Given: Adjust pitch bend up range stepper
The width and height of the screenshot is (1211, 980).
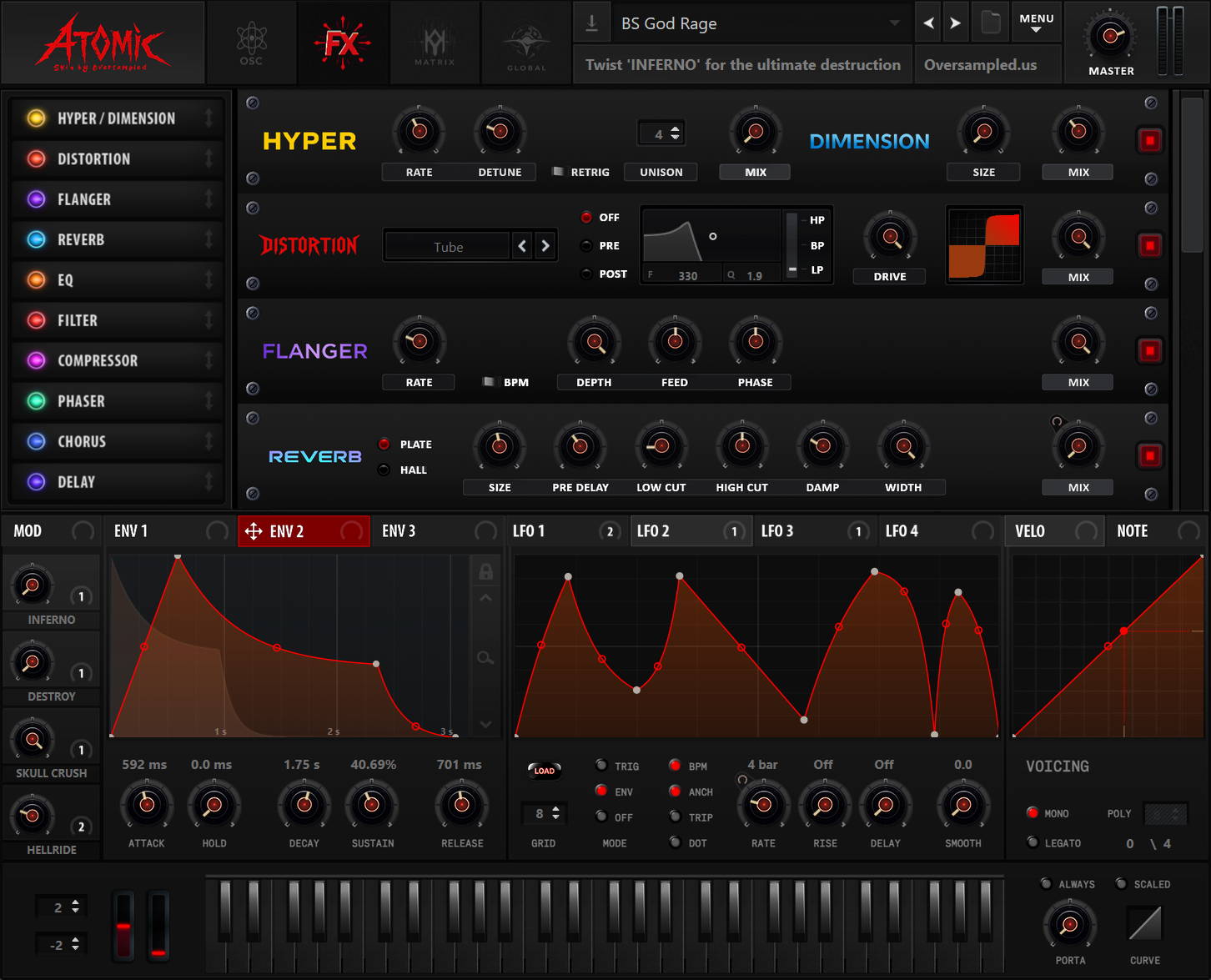Looking at the screenshot, I should click(76, 907).
